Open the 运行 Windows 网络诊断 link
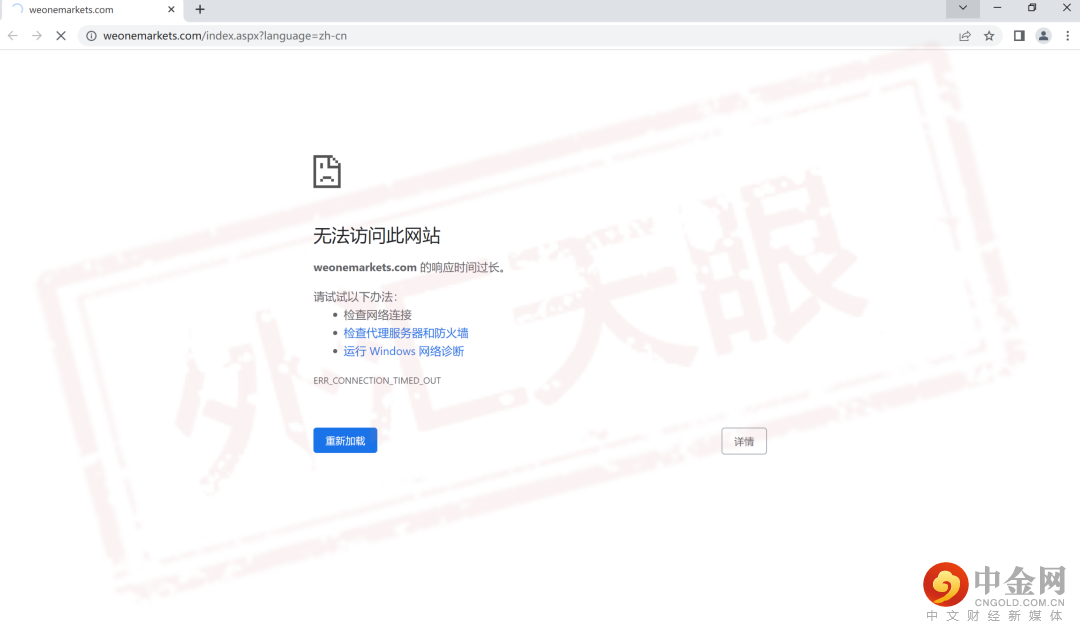This screenshot has height=634, width=1080. click(x=403, y=350)
